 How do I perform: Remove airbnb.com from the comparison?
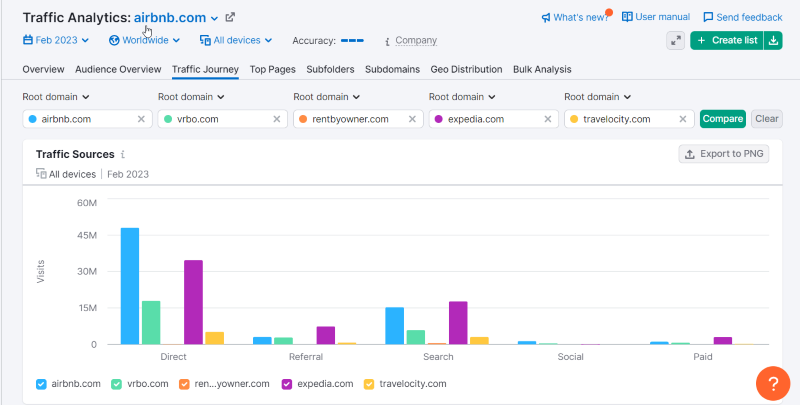(141, 119)
